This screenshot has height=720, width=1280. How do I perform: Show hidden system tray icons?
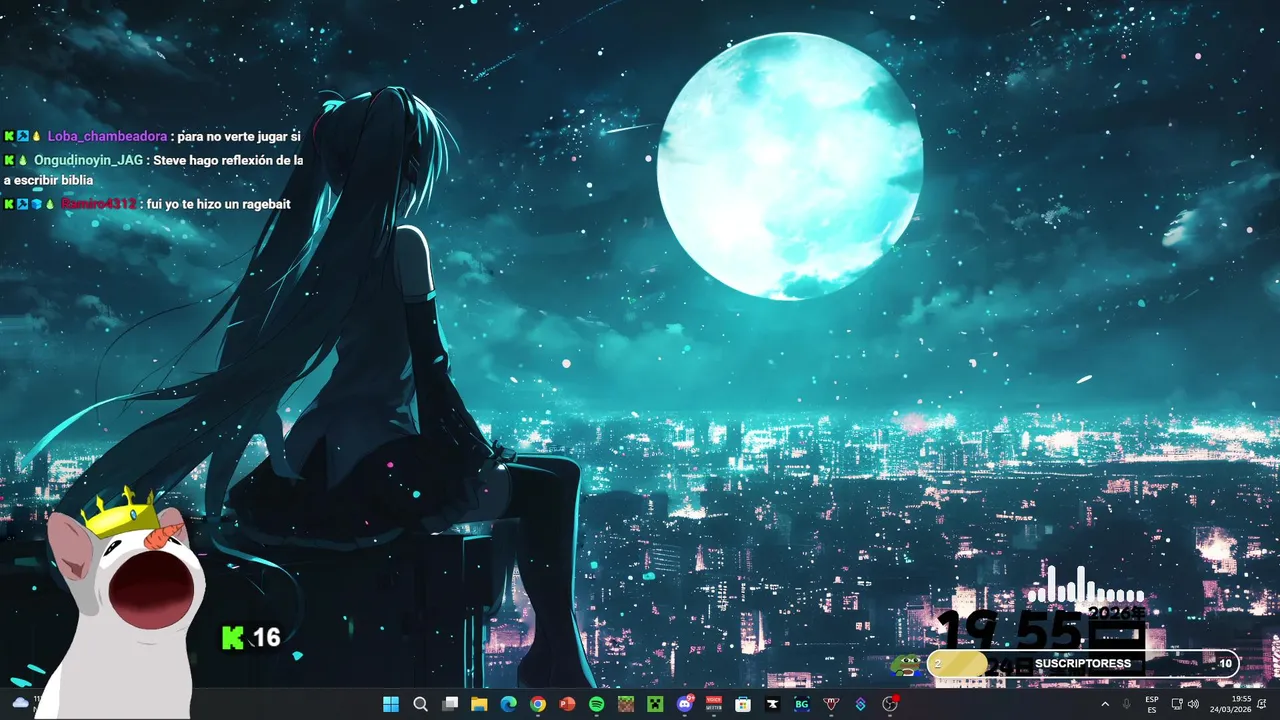pyautogui.click(x=1105, y=704)
